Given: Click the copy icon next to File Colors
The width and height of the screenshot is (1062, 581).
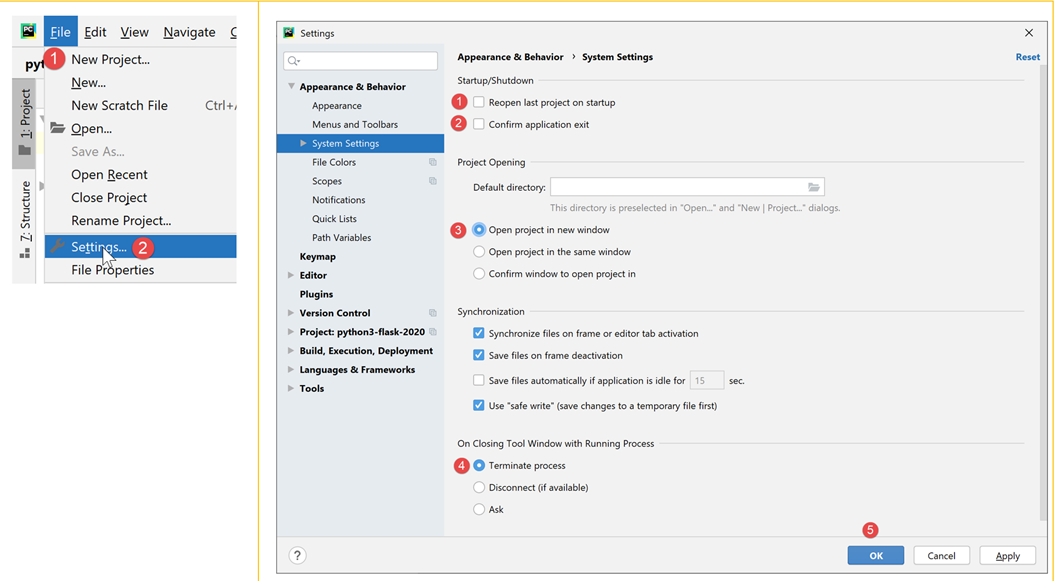Looking at the screenshot, I should (x=433, y=162).
